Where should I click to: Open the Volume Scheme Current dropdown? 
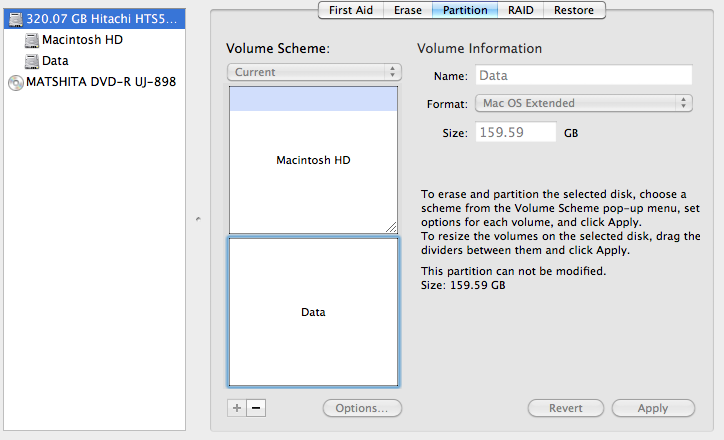pyautogui.click(x=314, y=72)
